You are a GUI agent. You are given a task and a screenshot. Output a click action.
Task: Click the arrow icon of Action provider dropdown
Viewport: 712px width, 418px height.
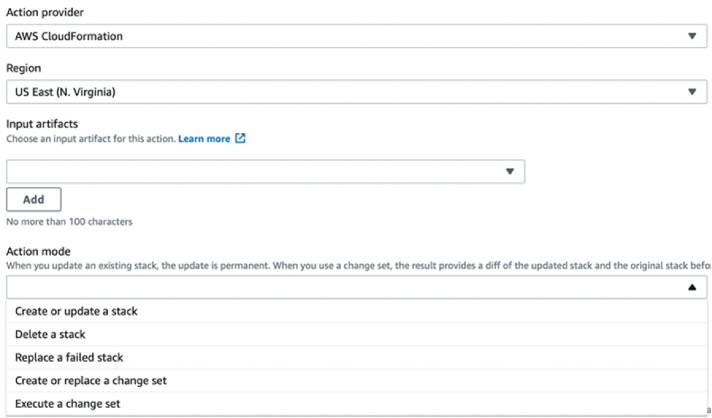tap(691, 36)
